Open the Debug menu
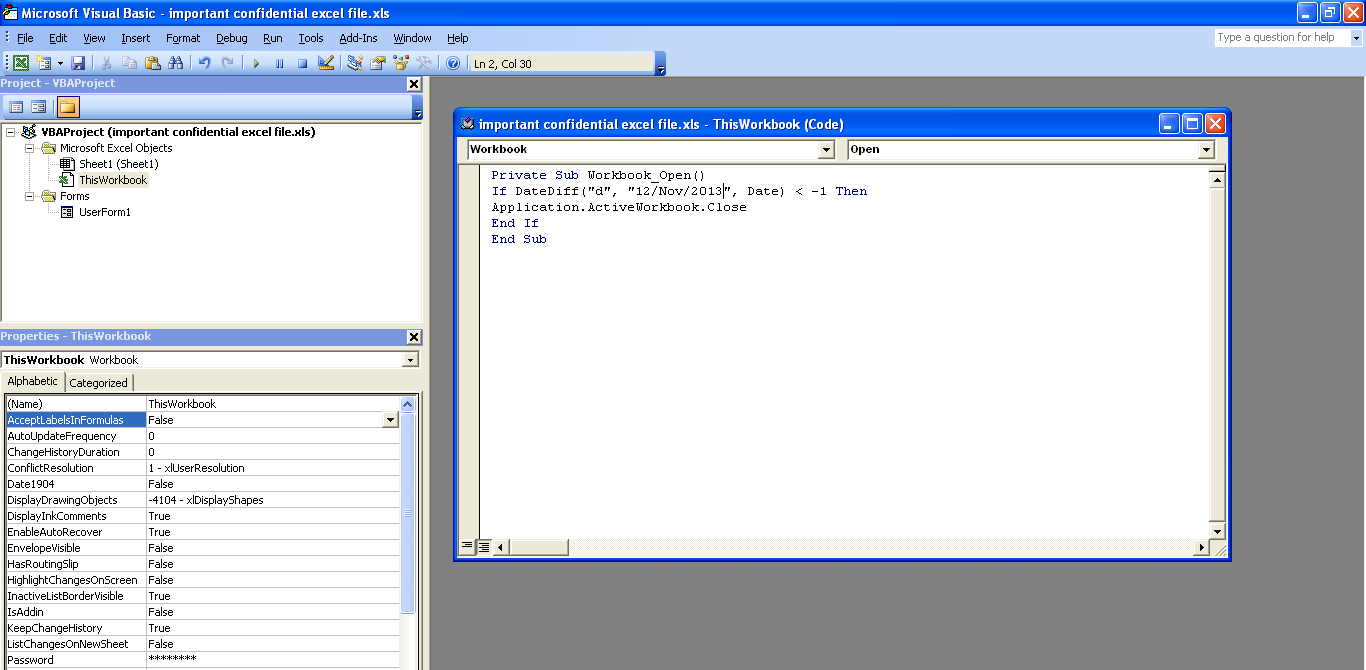This screenshot has height=670, width=1366. (x=230, y=38)
